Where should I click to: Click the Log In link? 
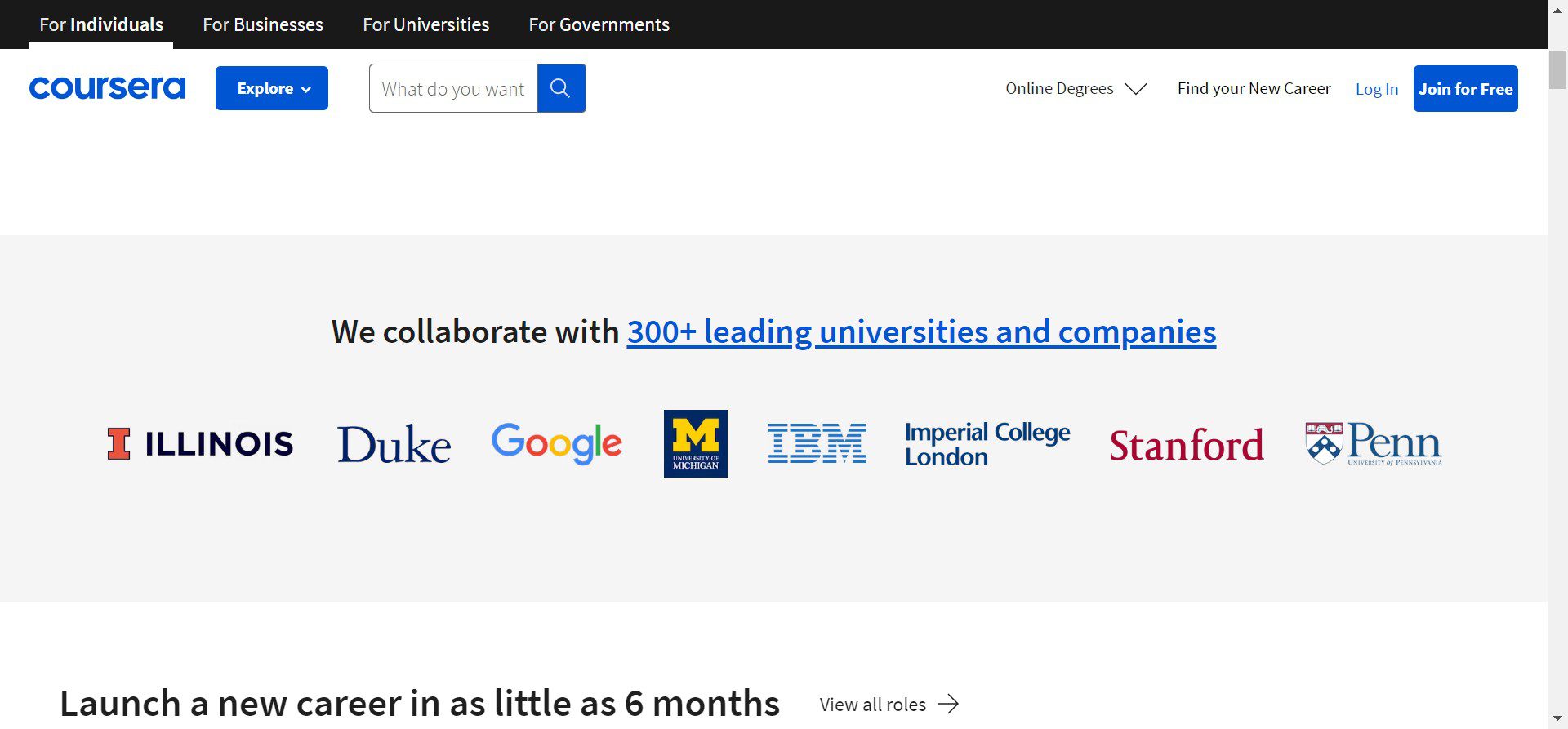click(1376, 89)
